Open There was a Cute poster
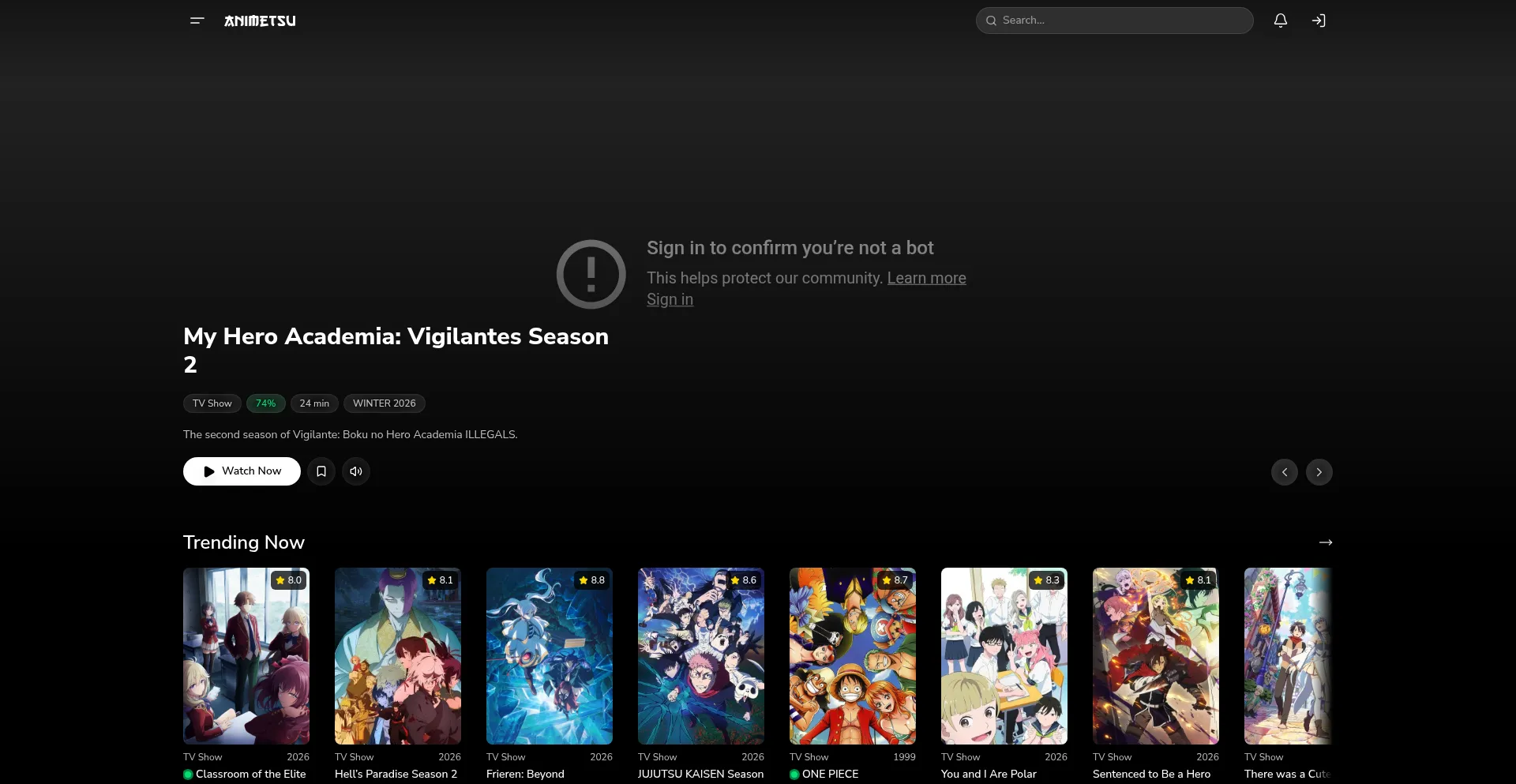 (1289, 656)
